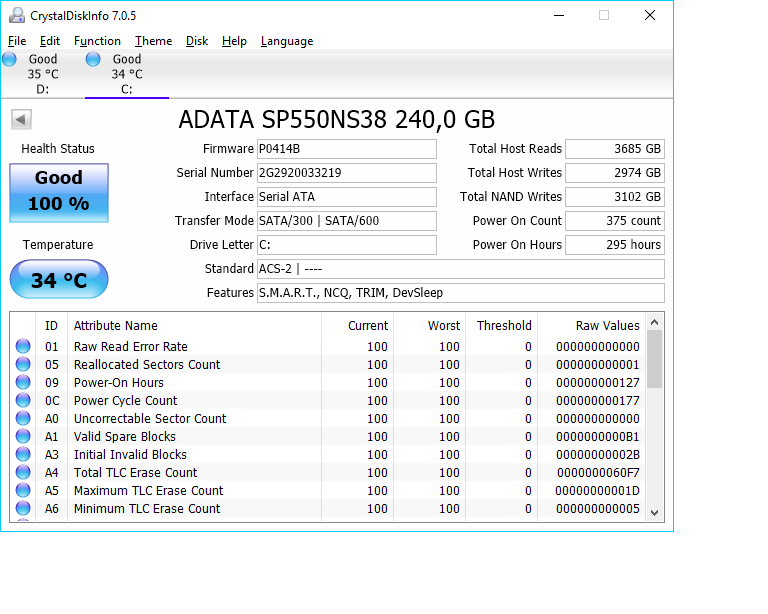Image resolution: width=768 pixels, height=614 pixels.
Task: Select the 'Raw Read Error Rate' attribute name
Action: (x=131, y=347)
